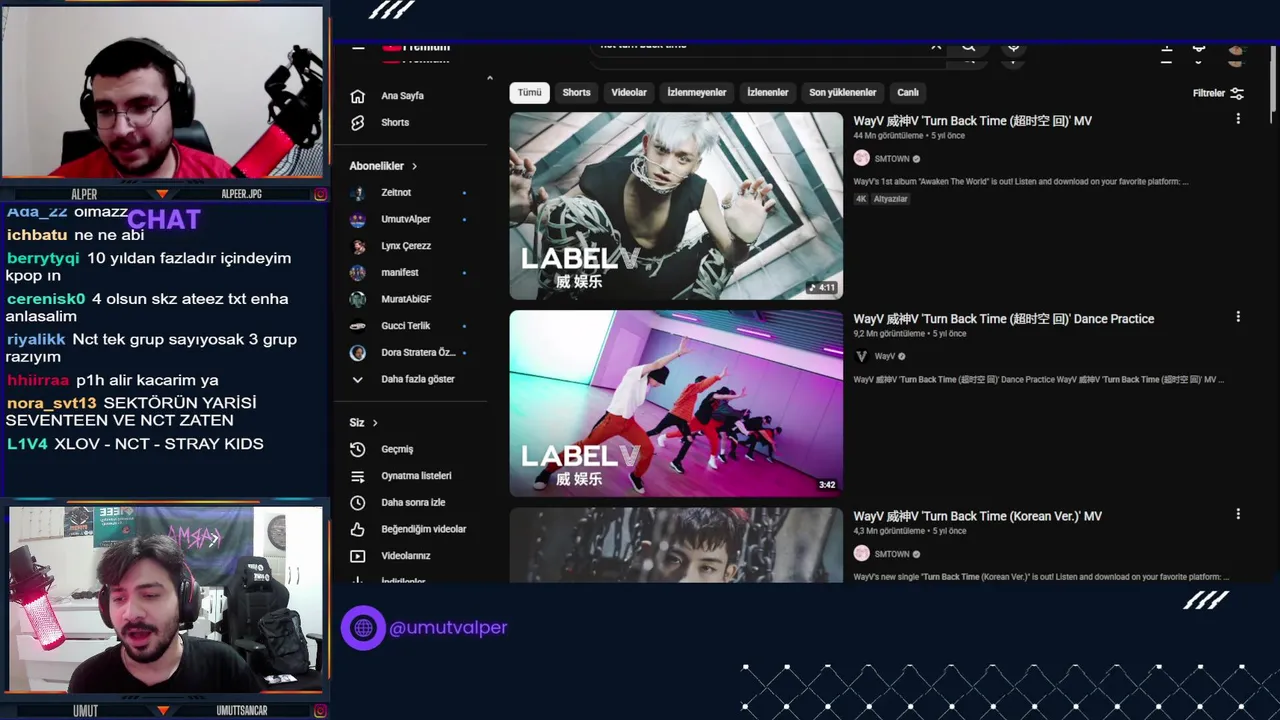
Task: Expand the Abonelikler section chevron
Action: click(414, 166)
